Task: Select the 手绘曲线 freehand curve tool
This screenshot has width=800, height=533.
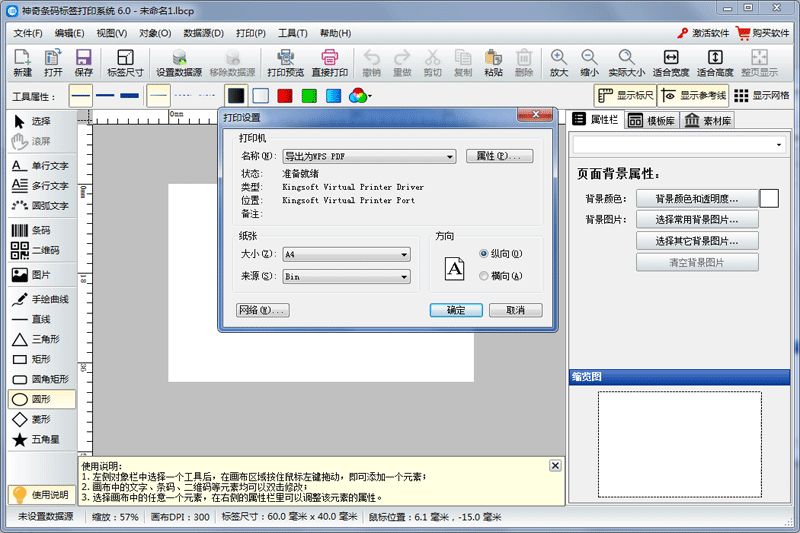Action: click(x=40, y=299)
